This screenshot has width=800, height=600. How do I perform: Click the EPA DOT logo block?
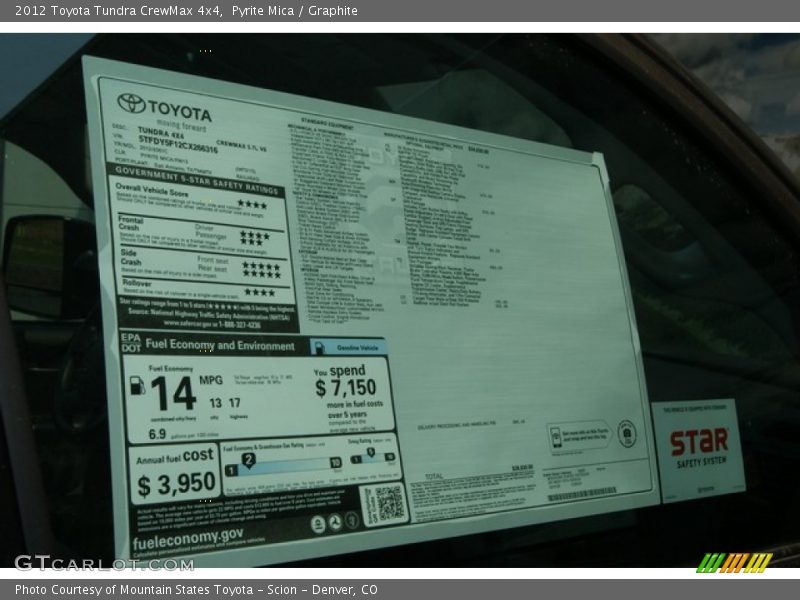(x=129, y=344)
